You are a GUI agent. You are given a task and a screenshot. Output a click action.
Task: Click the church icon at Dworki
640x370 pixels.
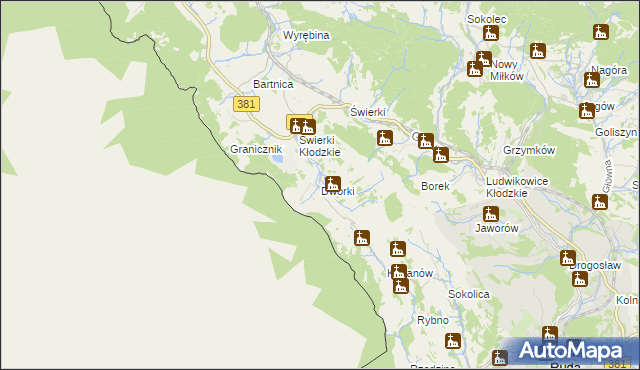333,184
